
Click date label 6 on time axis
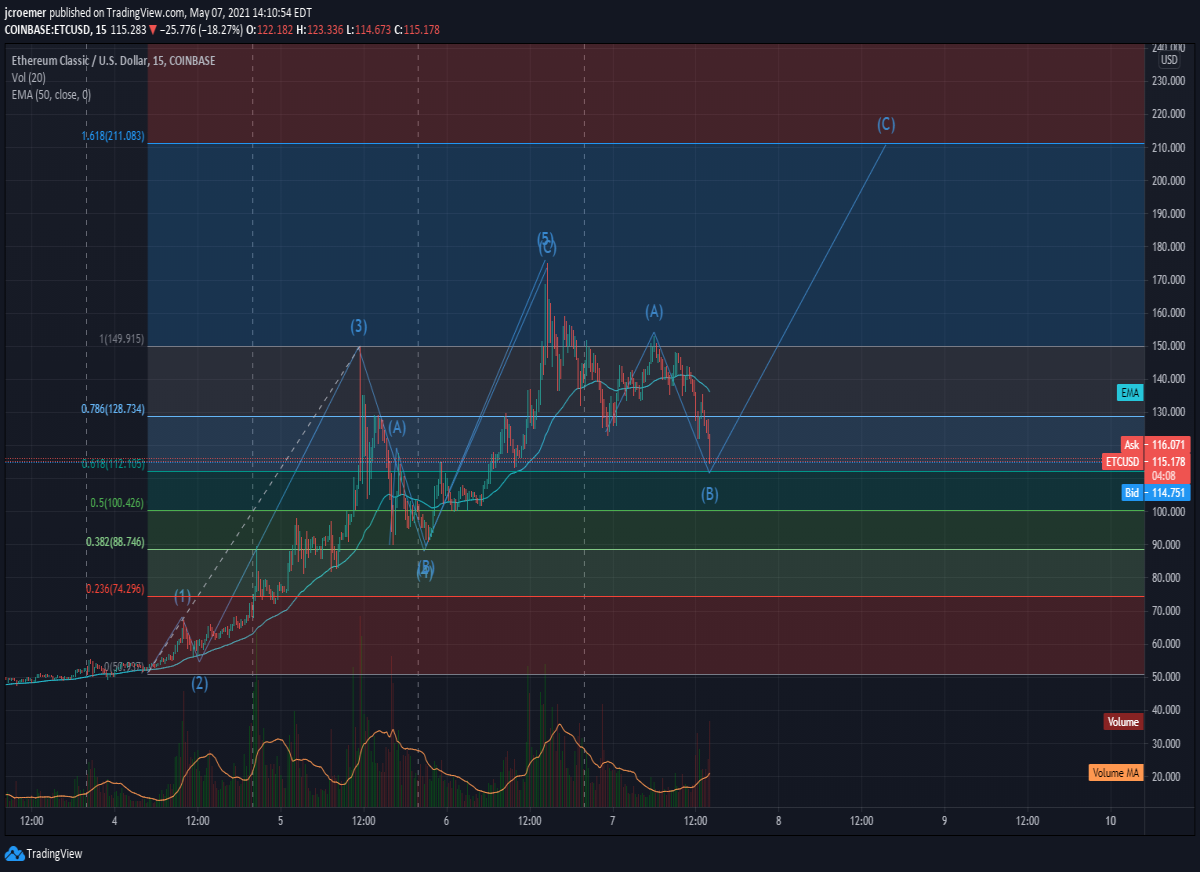(446, 821)
